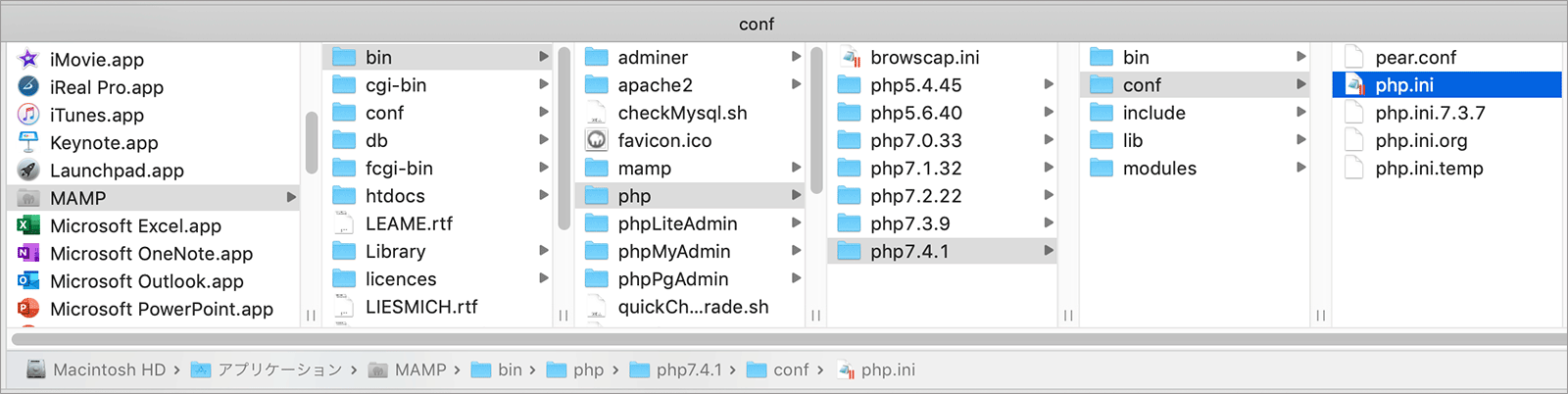Image resolution: width=1568 pixels, height=394 pixels.
Task: Click the favicon.ico file icon
Action: pyautogui.click(x=597, y=140)
